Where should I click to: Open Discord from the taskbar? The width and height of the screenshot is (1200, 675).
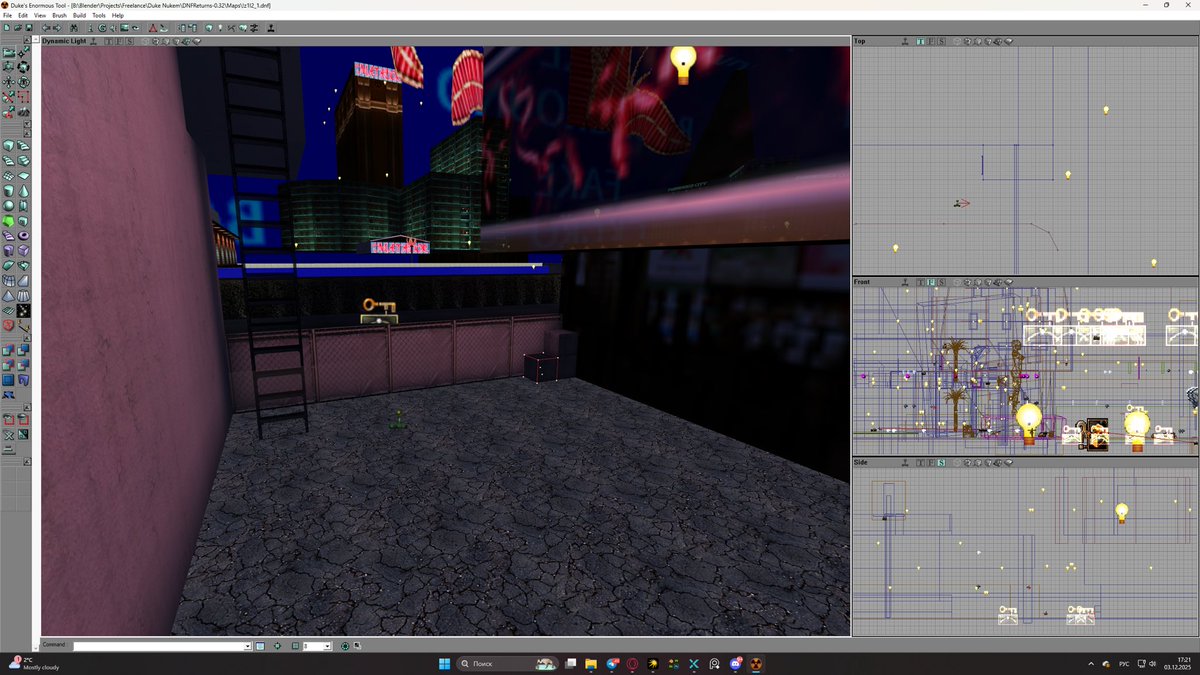coord(736,663)
